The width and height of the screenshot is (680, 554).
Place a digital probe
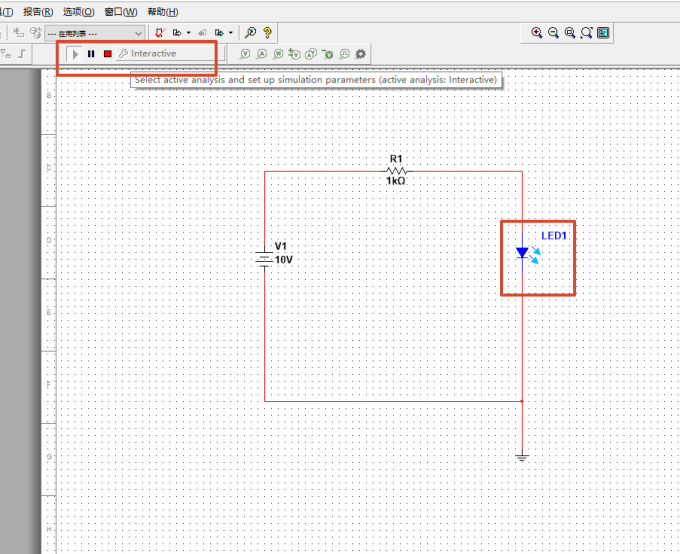(x=344, y=54)
